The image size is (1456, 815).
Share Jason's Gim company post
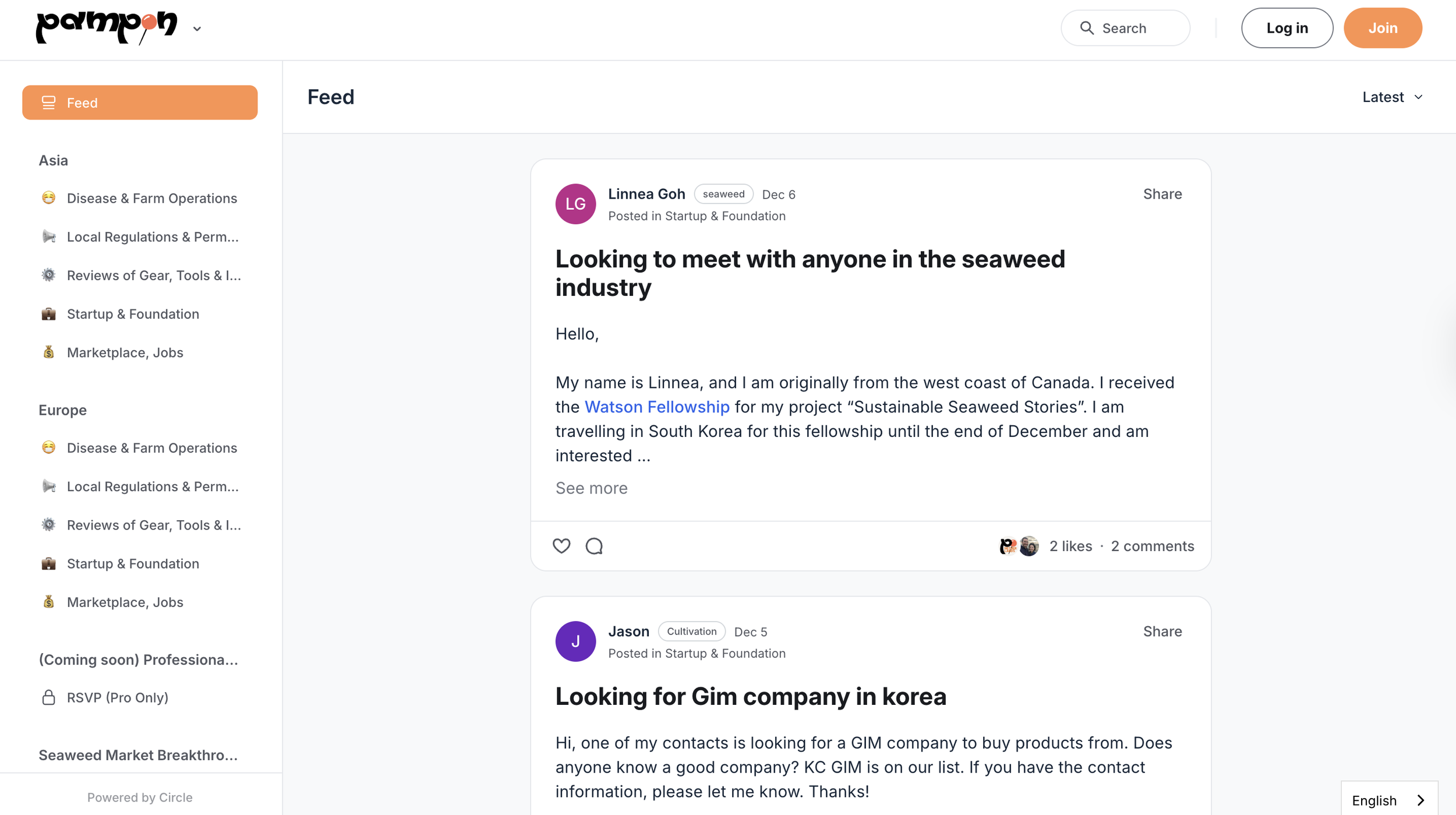[x=1162, y=631]
